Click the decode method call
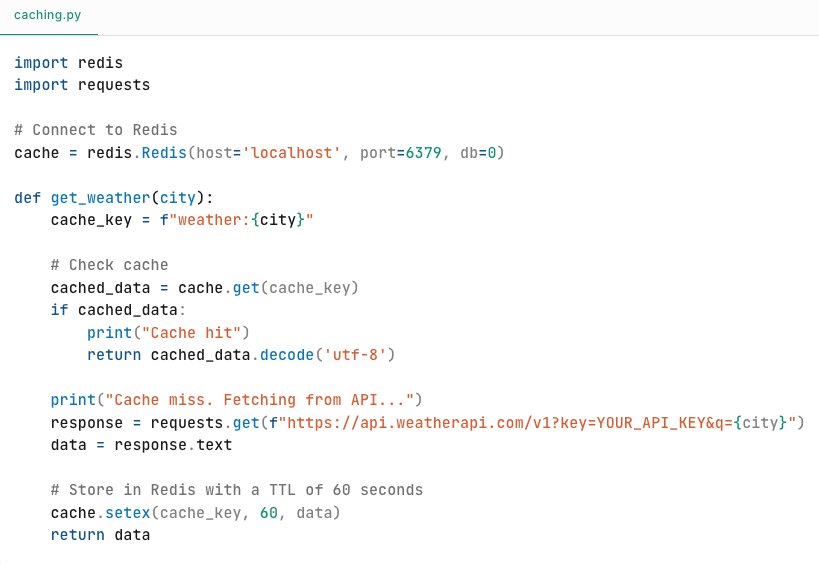Screen dimensions: 819x564 coord(286,355)
